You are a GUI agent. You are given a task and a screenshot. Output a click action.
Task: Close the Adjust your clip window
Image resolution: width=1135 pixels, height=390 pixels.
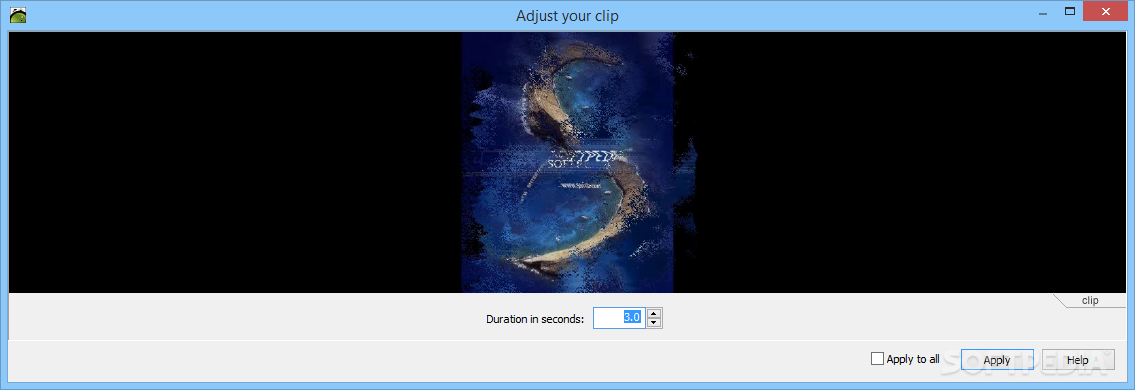1105,11
